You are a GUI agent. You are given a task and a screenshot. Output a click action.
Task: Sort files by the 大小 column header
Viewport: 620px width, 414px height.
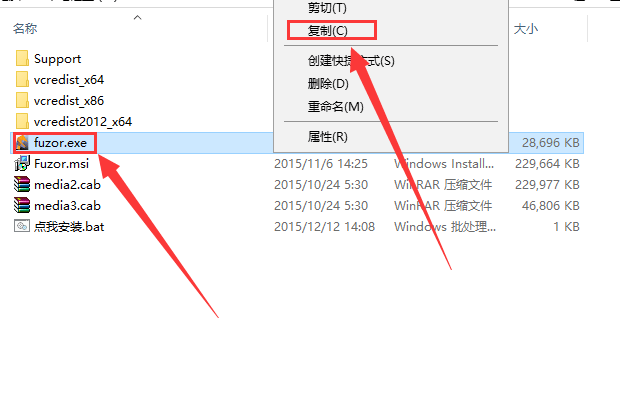(526, 28)
